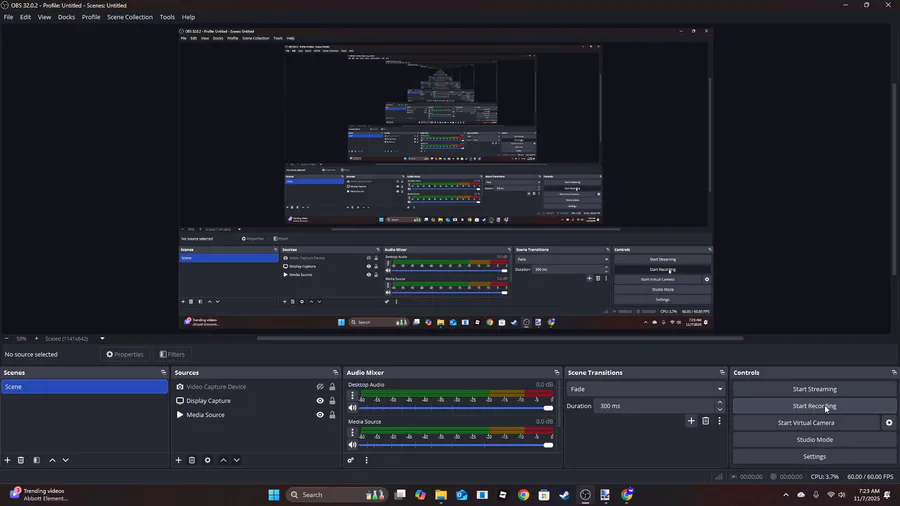The width and height of the screenshot is (900, 506).
Task: Mute Desktop Audio speaker icon
Action: [x=352, y=408]
